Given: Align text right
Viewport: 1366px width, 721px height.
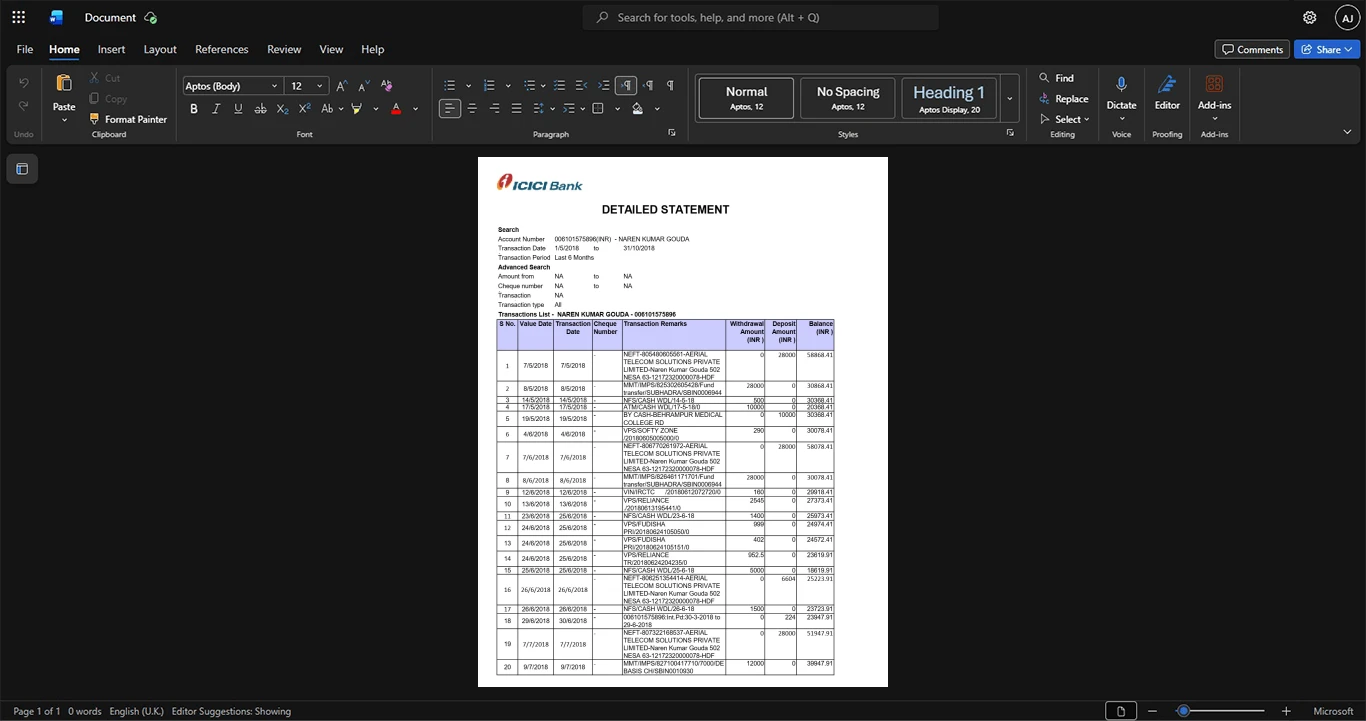Looking at the screenshot, I should pyautogui.click(x=494, y=108).
